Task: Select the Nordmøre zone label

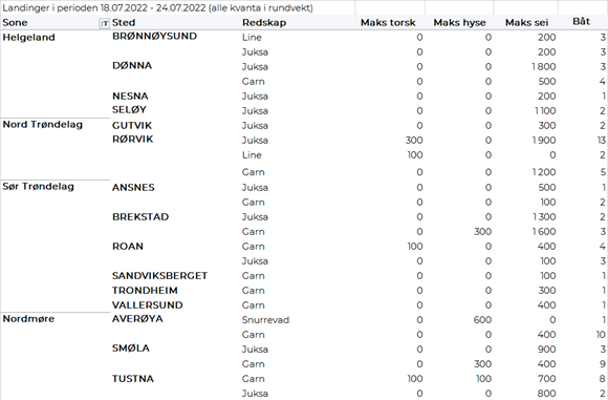Action: point(30,319)
